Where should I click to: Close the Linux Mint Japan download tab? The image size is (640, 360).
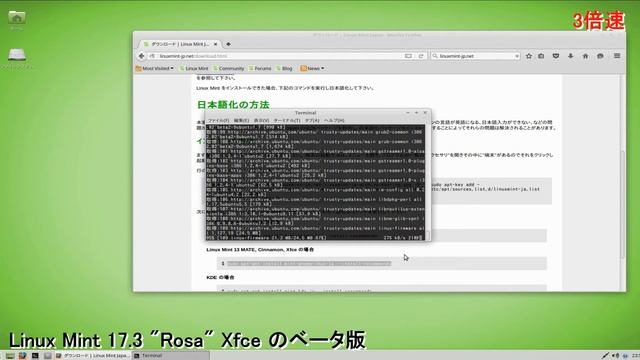[x=216, y=44]
